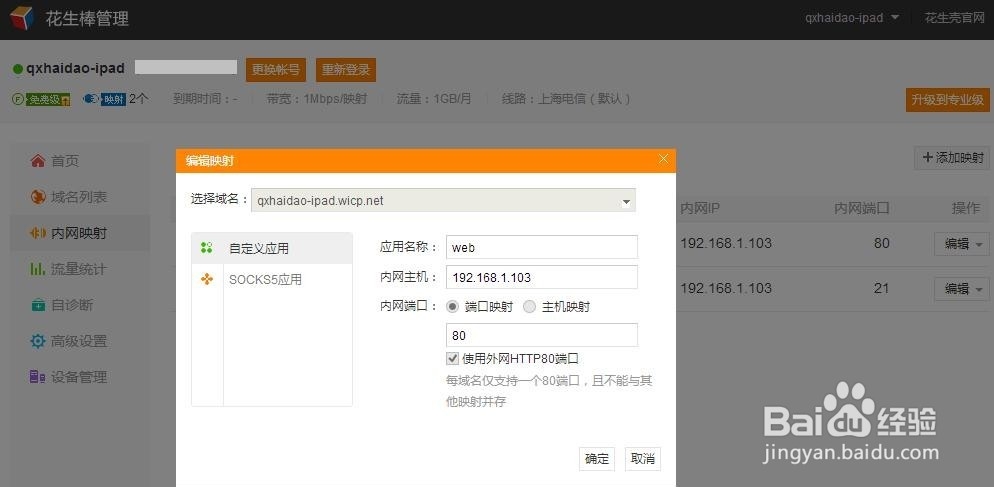
Task: Select the 自定义应用 tab
Action: 272,248
